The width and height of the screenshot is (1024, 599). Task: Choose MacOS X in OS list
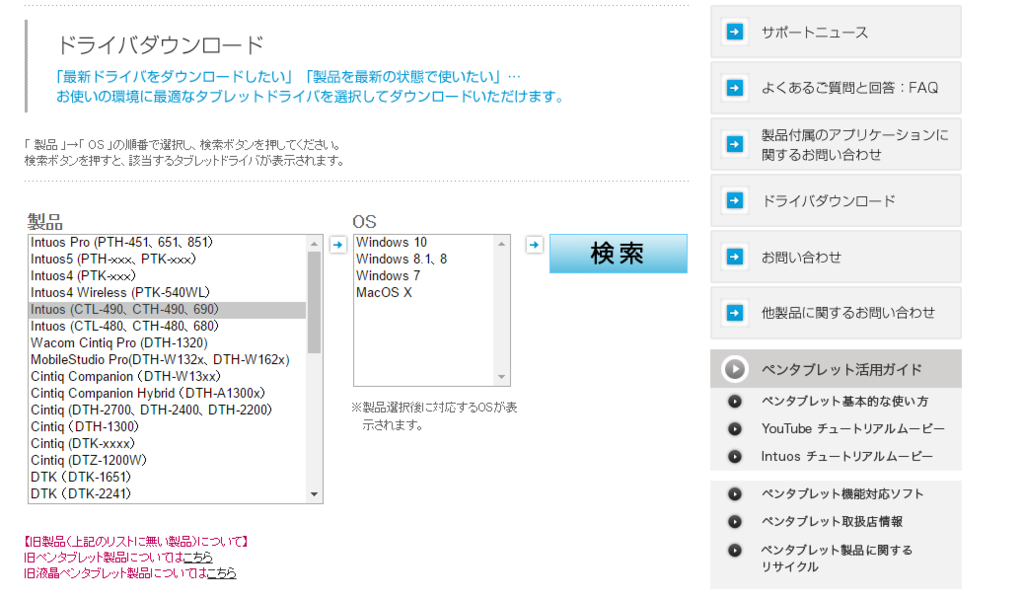pyautogui.click(x=424, y=293)
